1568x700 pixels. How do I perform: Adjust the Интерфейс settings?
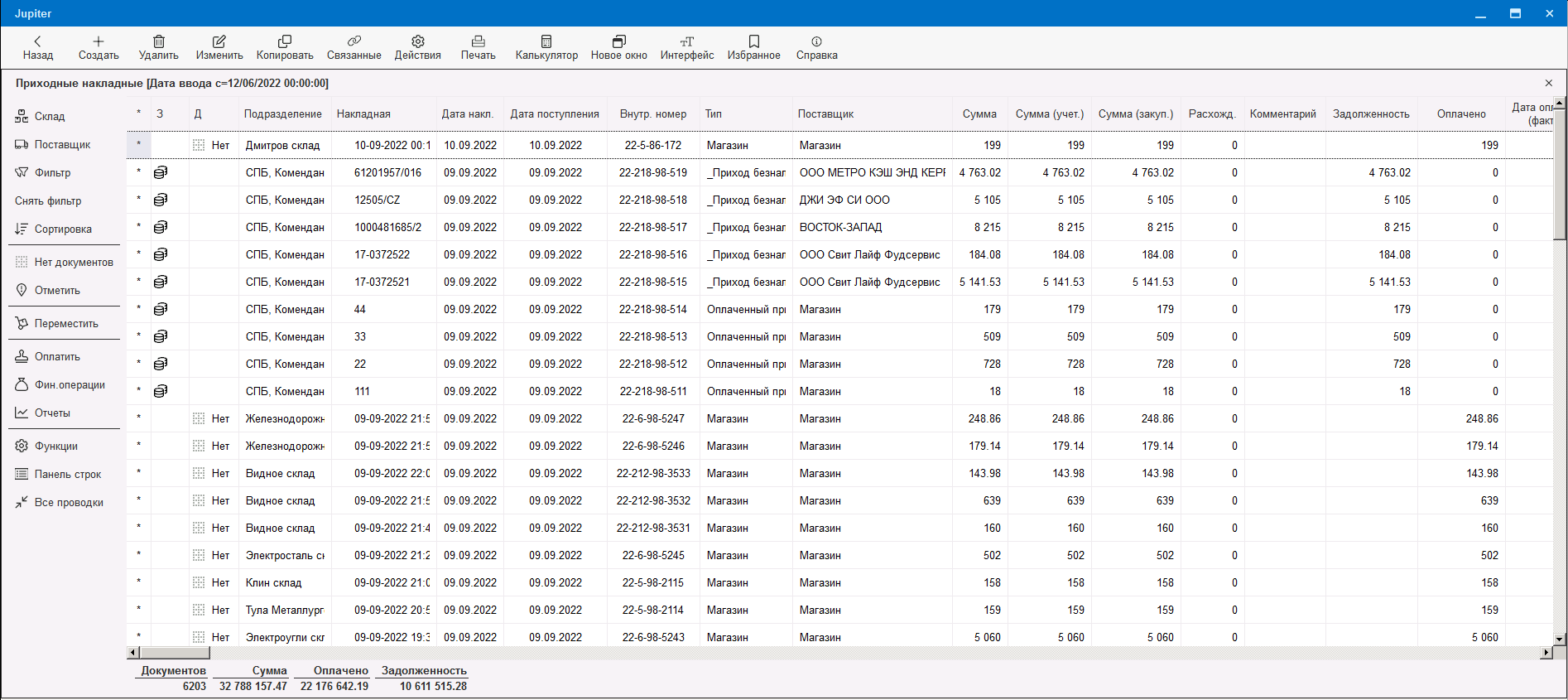coord(686,47)
